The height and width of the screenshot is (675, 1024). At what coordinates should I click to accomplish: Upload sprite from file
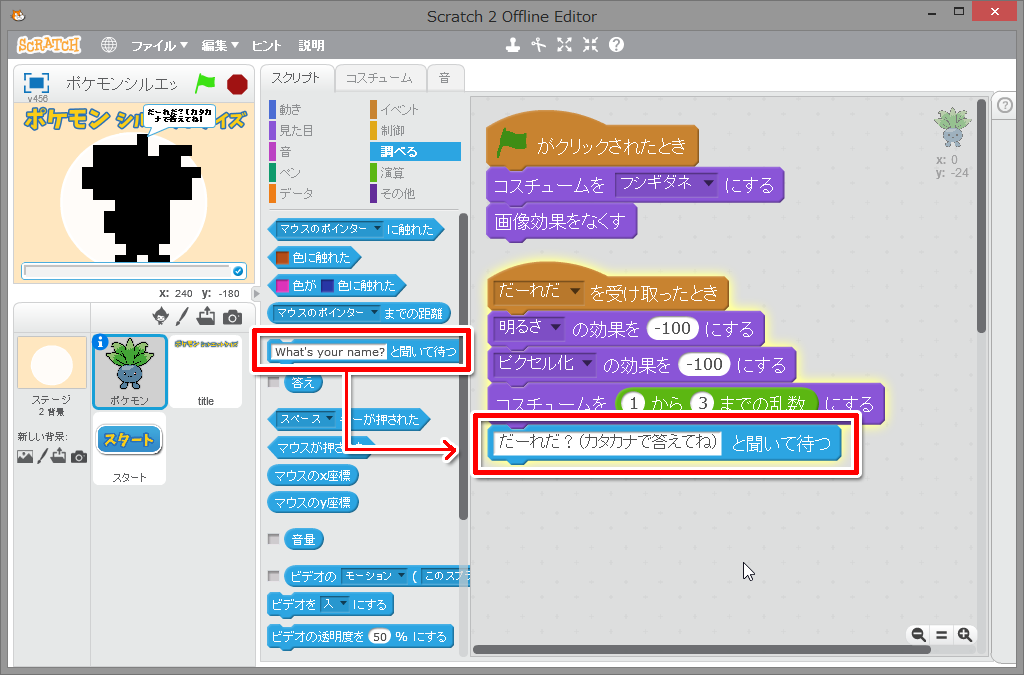(206, 317)
